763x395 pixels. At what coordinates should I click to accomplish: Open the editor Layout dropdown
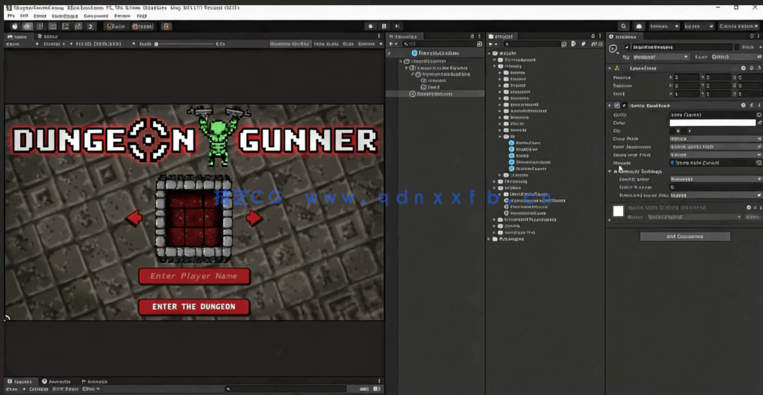(738, 26)
